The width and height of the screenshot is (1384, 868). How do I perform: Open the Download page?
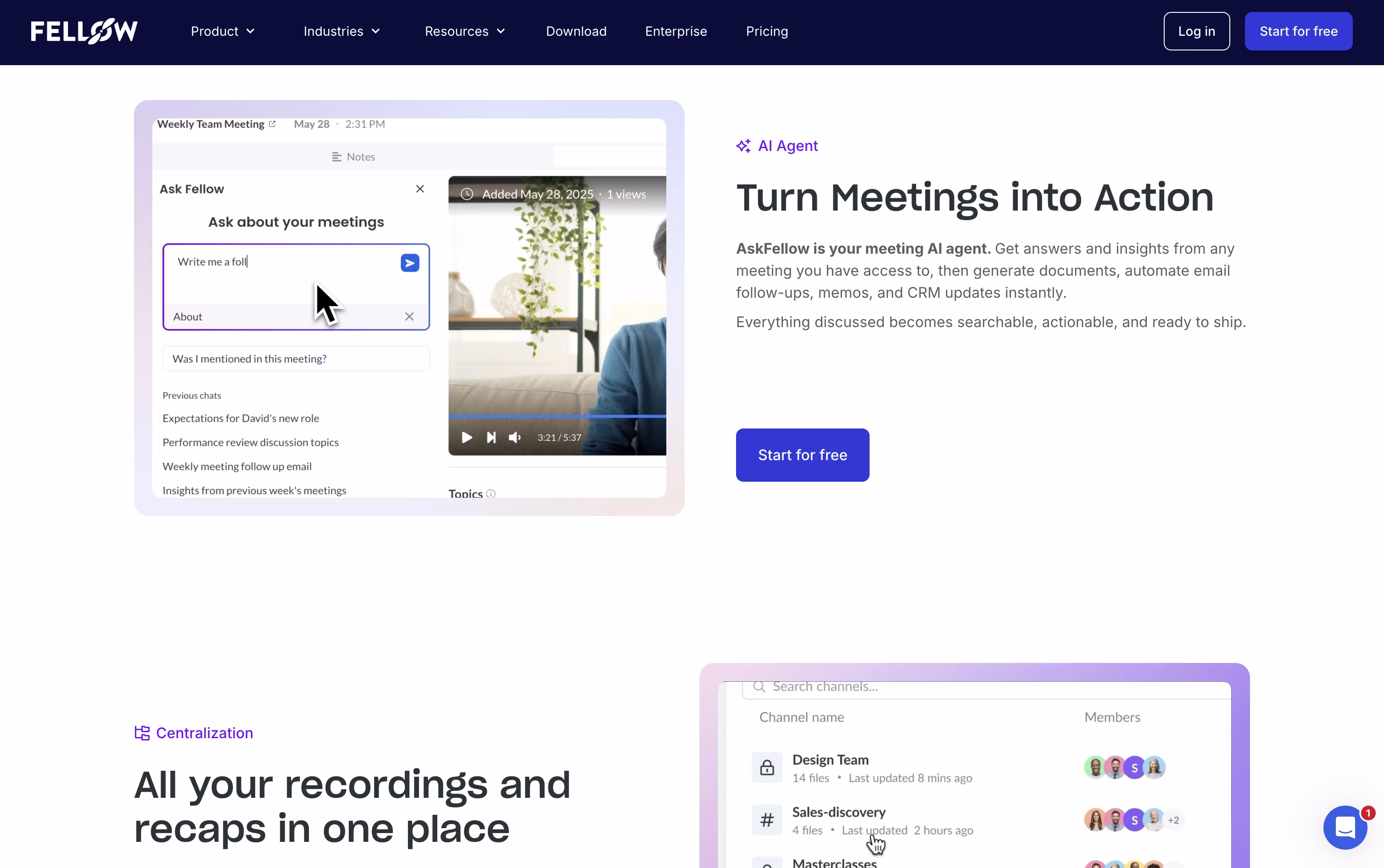point(576,32)
